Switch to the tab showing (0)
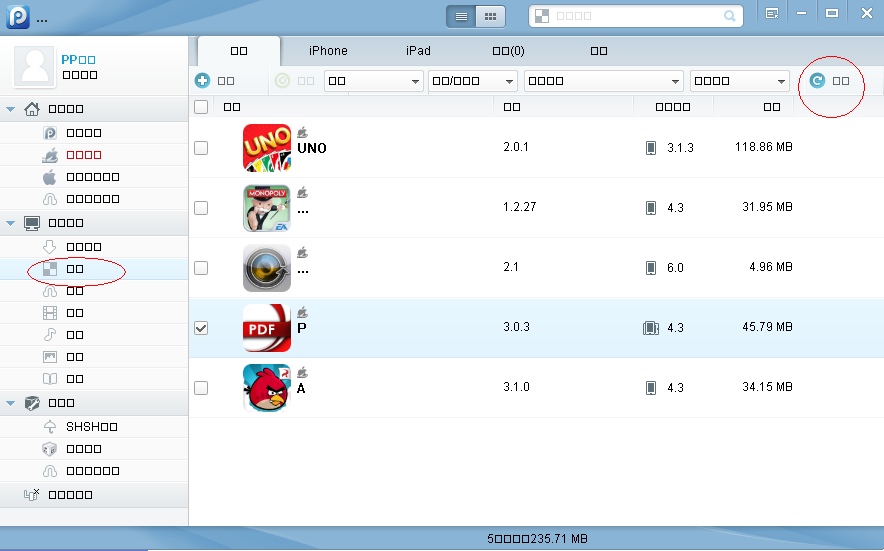This screenshot has width=884, height=551. pos(508,51)
